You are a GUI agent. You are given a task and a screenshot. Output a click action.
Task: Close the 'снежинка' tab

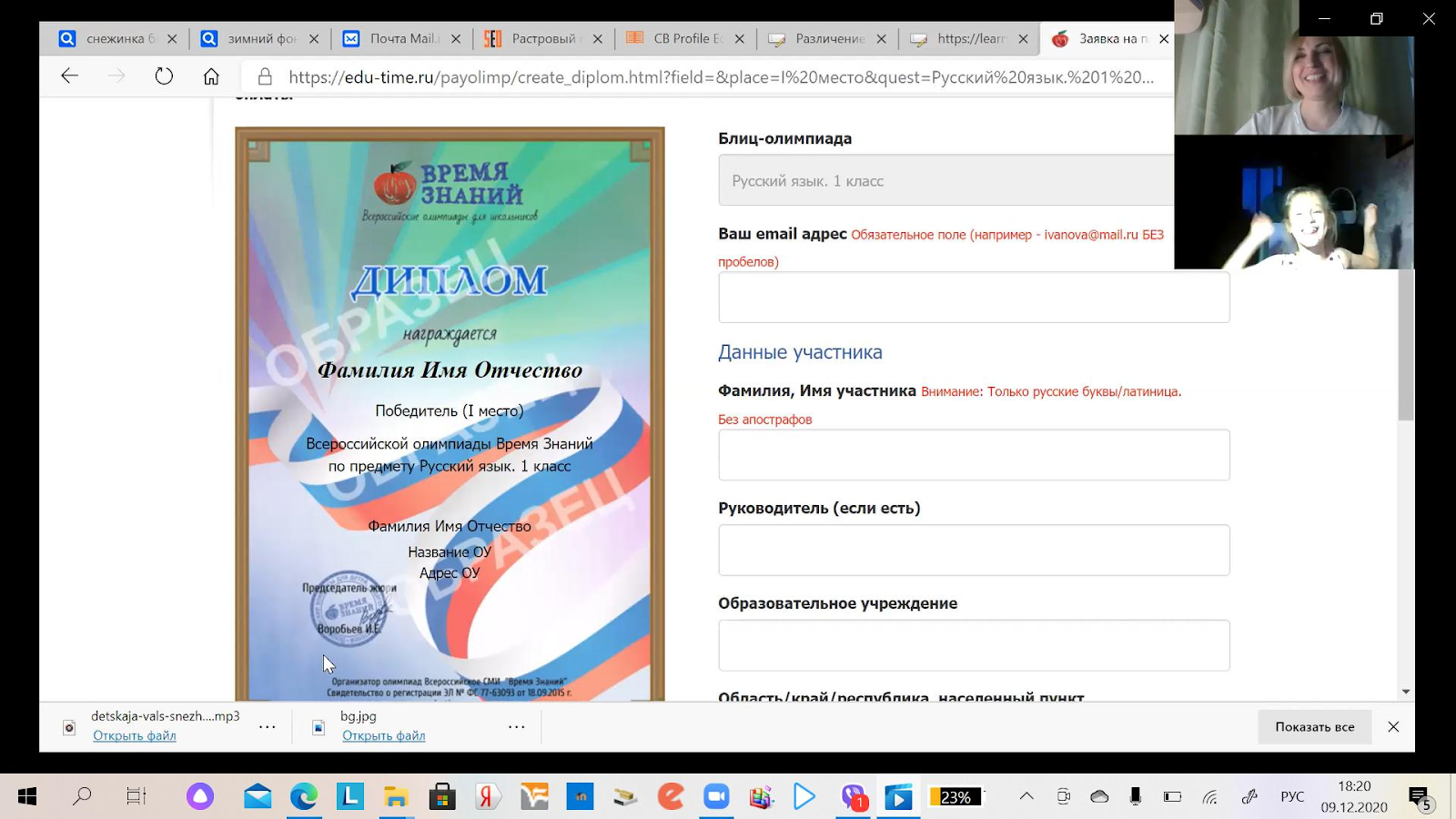tap(172, 39)
